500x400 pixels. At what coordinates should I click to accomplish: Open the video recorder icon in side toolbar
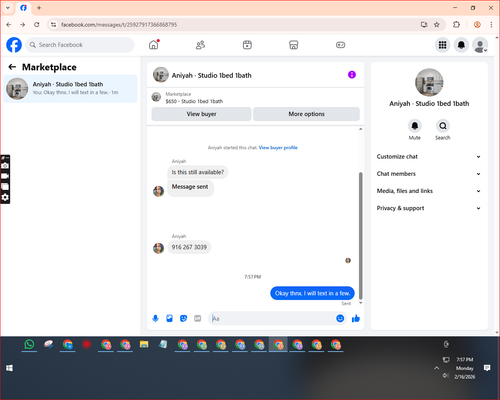point(5,176)
